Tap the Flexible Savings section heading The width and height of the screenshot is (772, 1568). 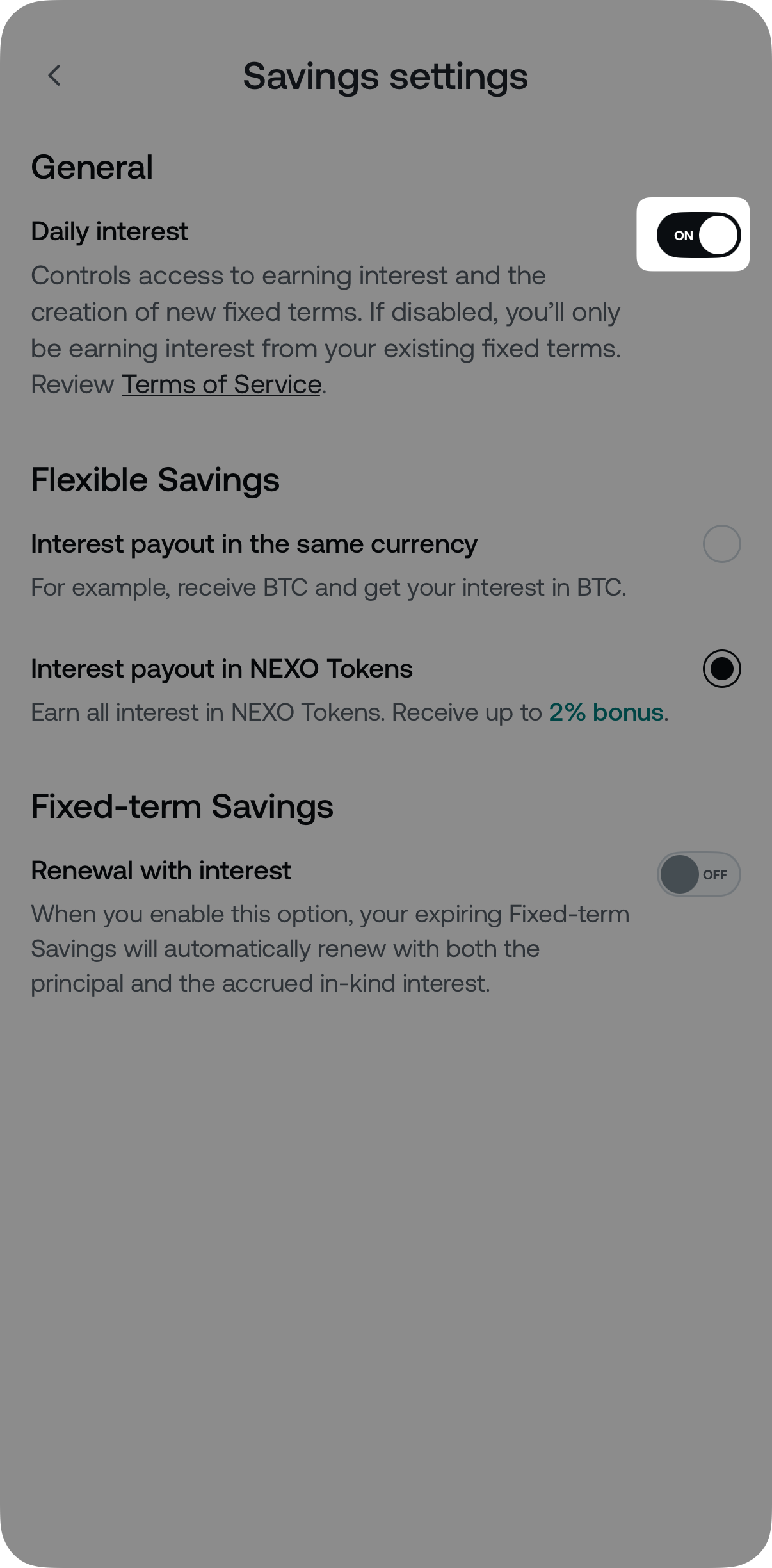(x=156, y=480)
